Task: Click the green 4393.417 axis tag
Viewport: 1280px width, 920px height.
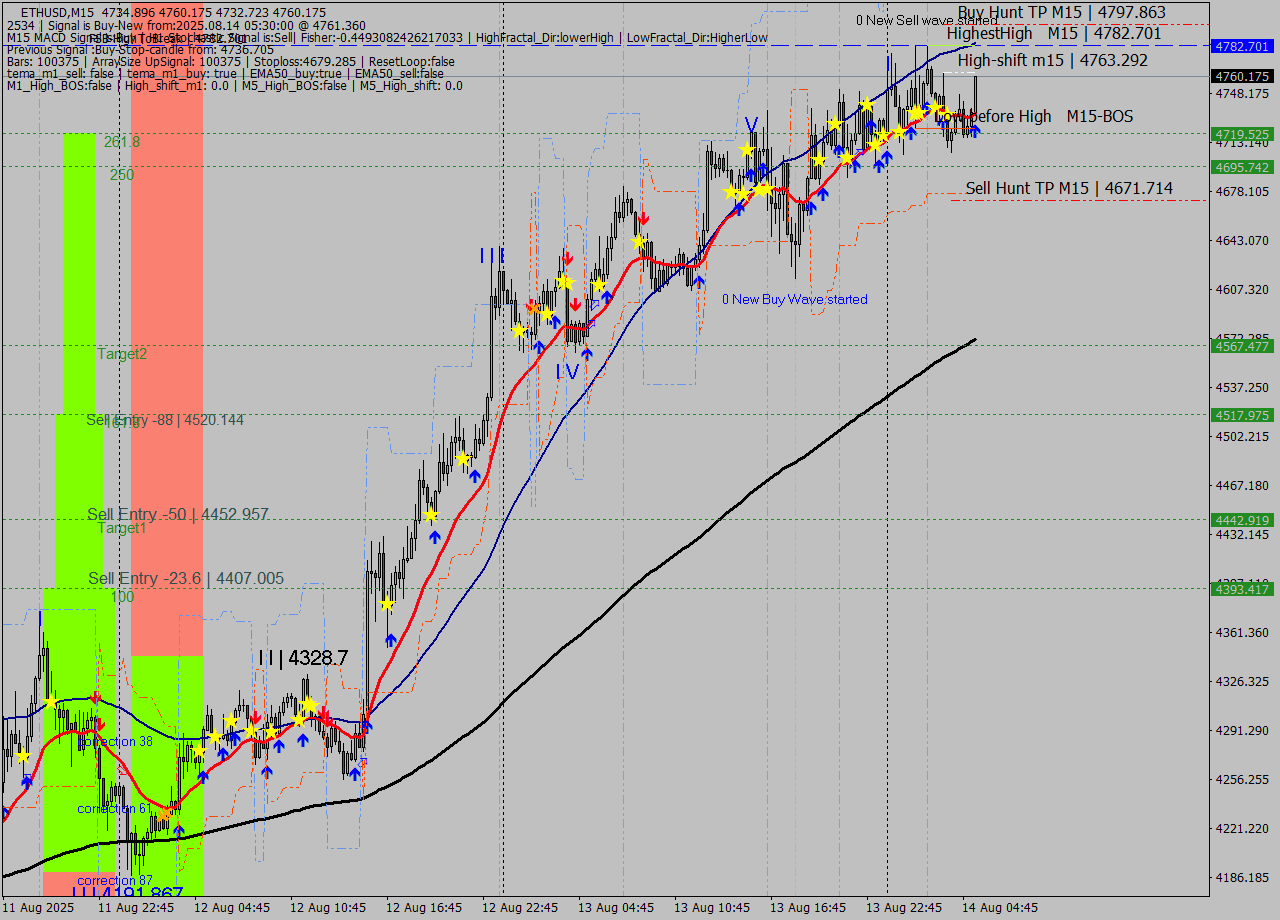Action: [1241, 589]
